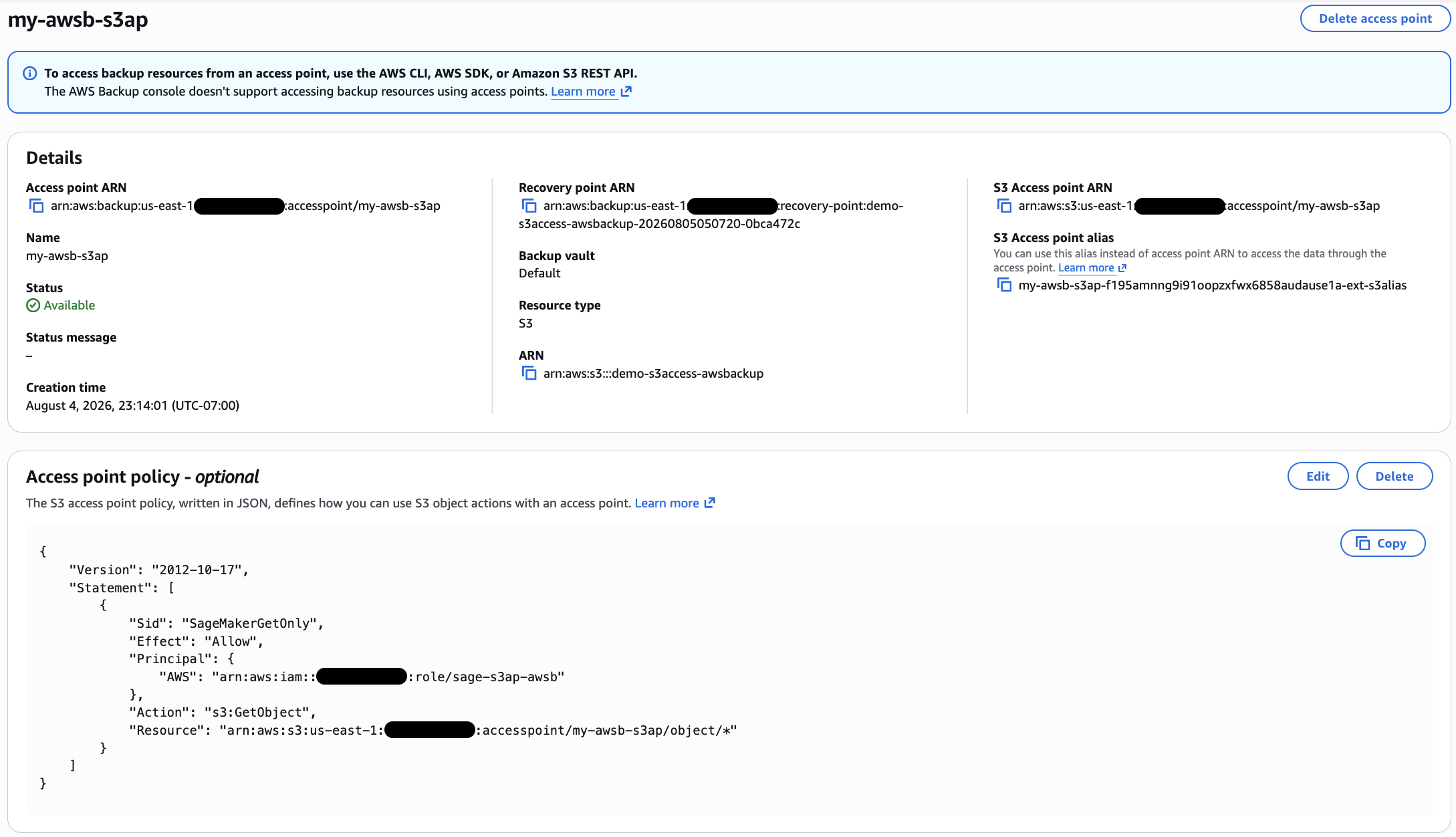This screenshot has width=1456, height=837.
Task: Copy the policy JSON
Action: click(x=1382, y=544)
